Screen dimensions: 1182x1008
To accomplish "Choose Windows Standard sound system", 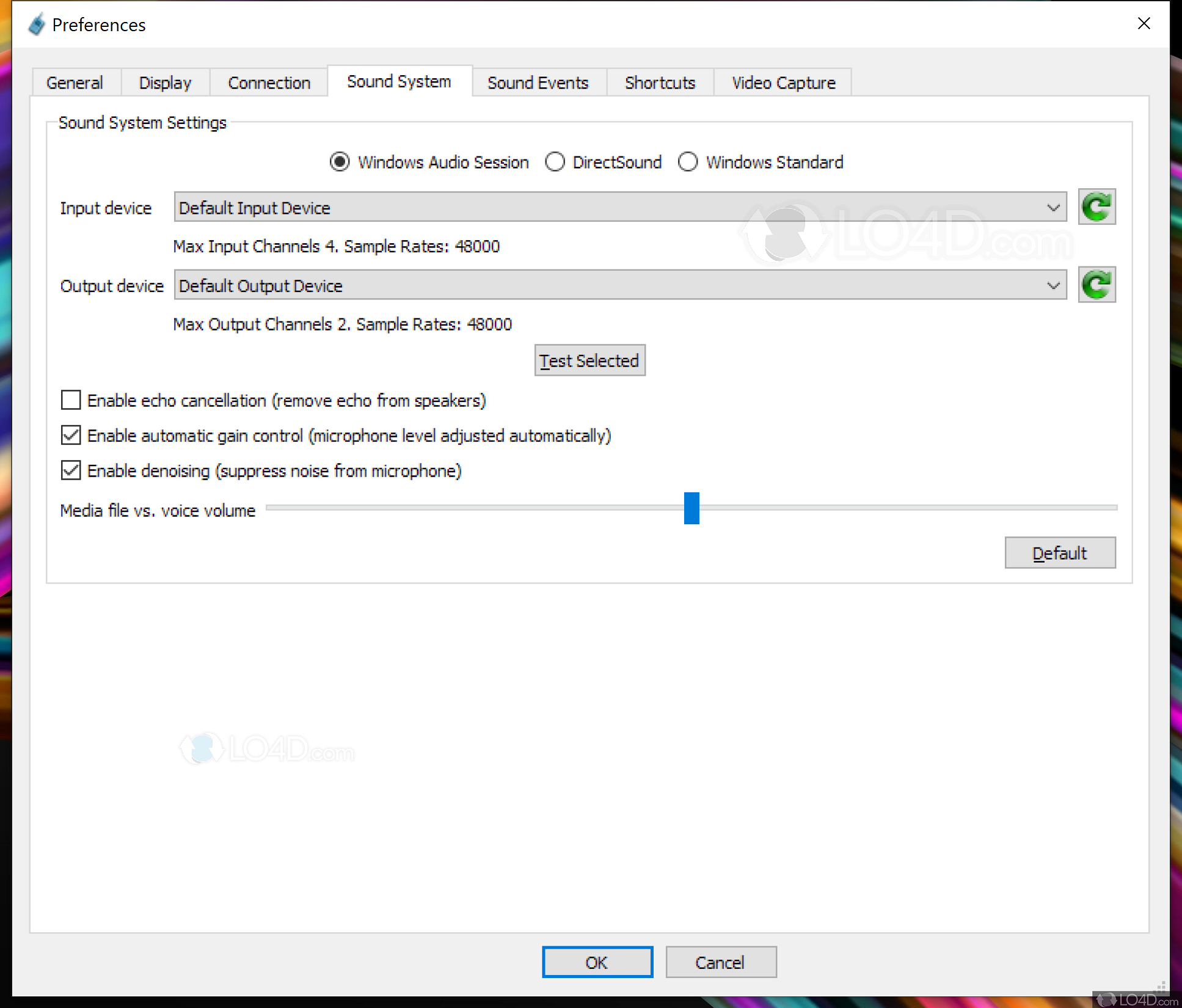I will [688, 162].
